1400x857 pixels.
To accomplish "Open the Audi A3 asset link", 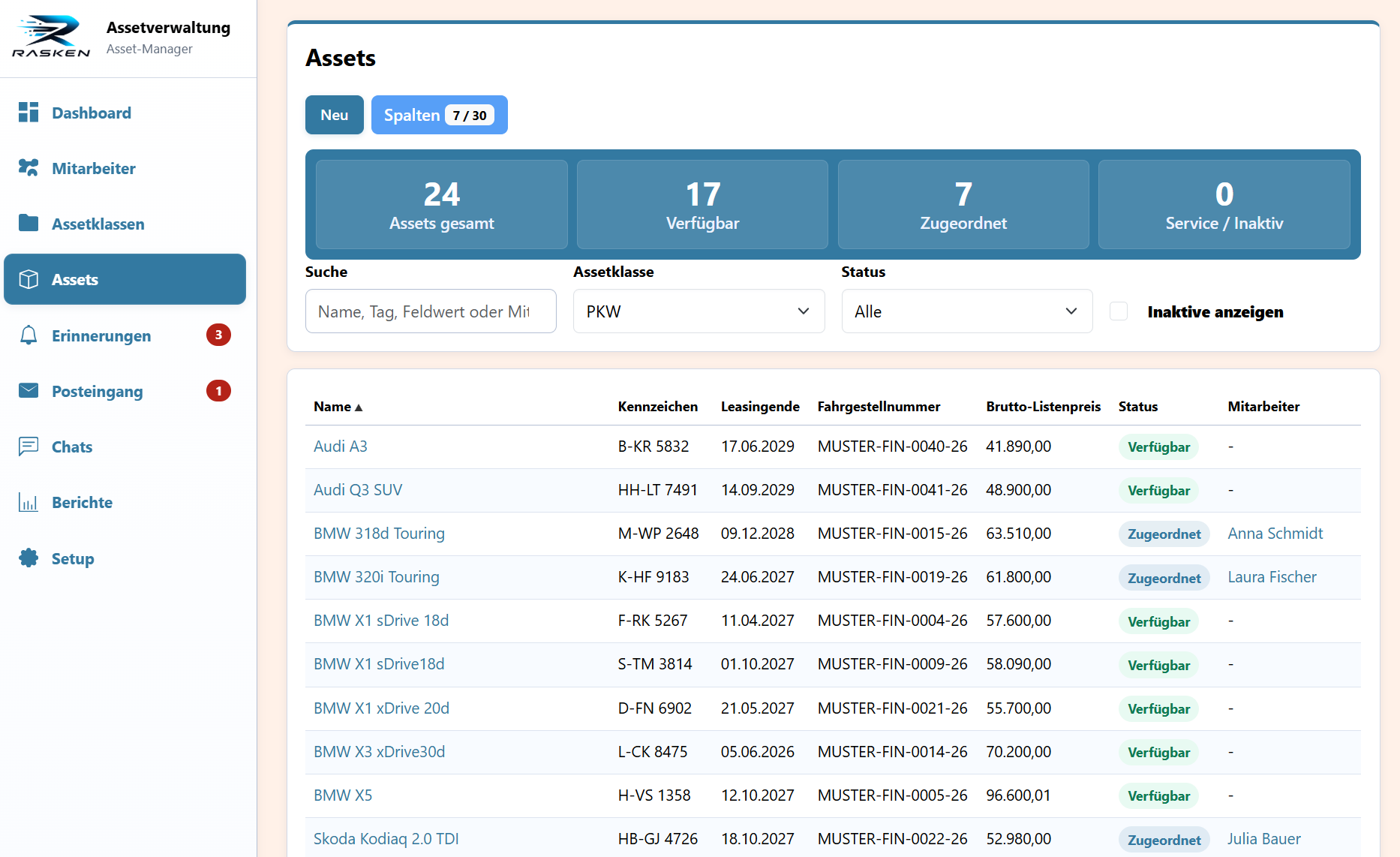I will click(x=341, y=447).
